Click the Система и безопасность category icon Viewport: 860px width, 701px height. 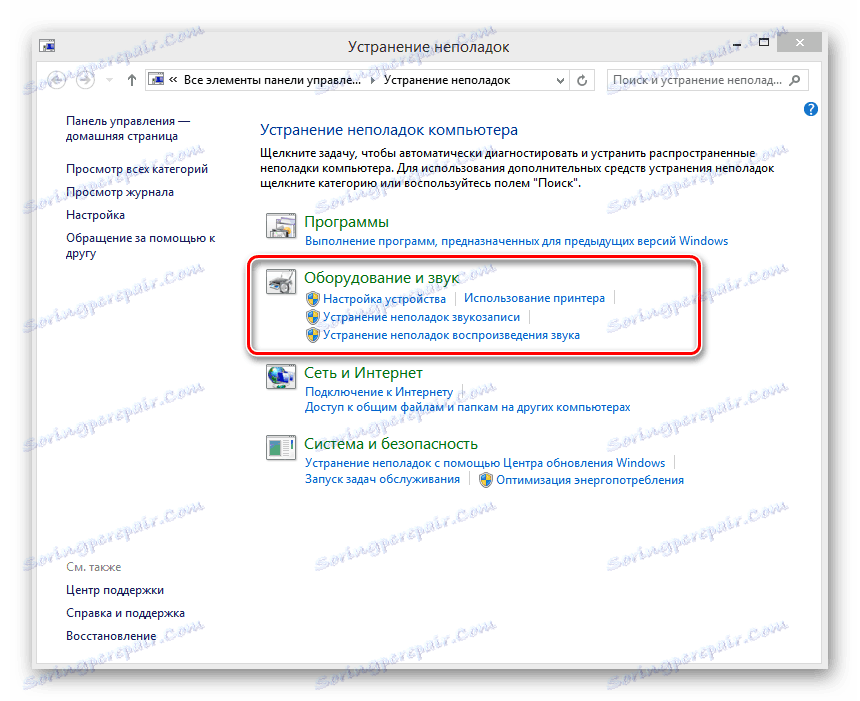click(281, 448)
